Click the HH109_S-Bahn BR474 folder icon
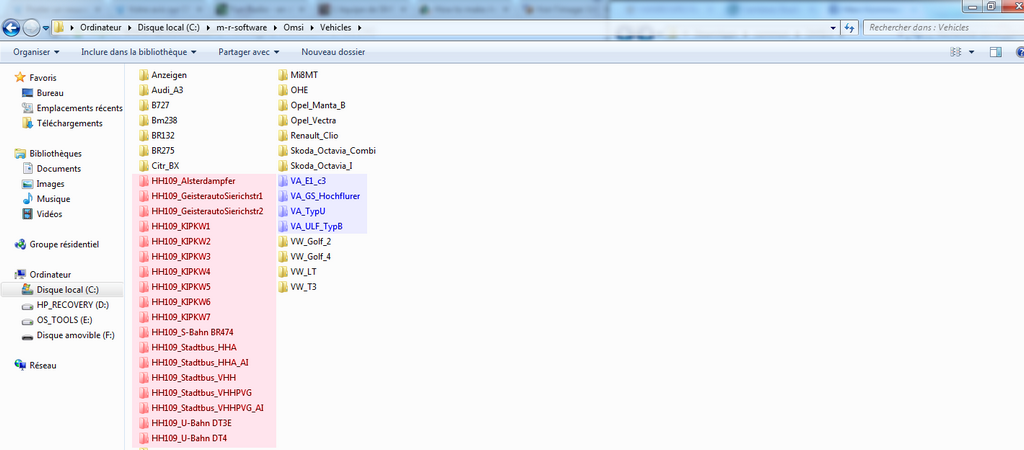Screen dimensions: 1024x450 coord(144,332)
